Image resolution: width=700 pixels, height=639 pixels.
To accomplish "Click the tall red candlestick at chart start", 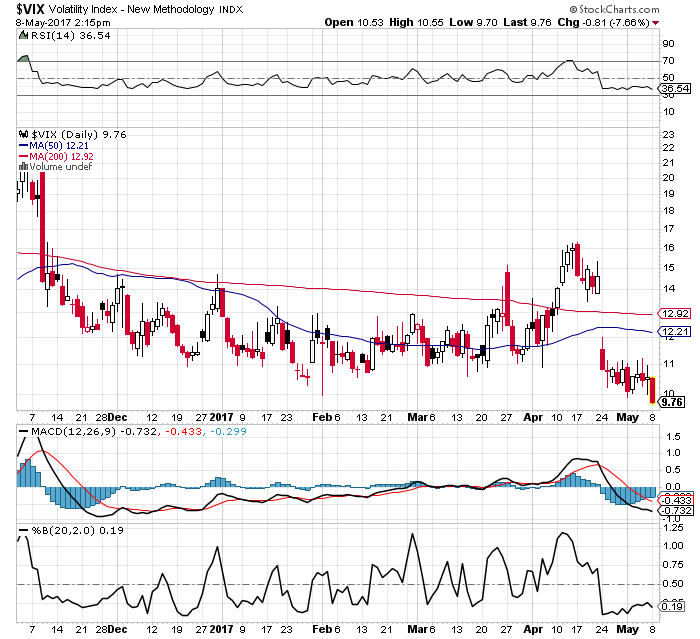I will [x=43, y=227].
